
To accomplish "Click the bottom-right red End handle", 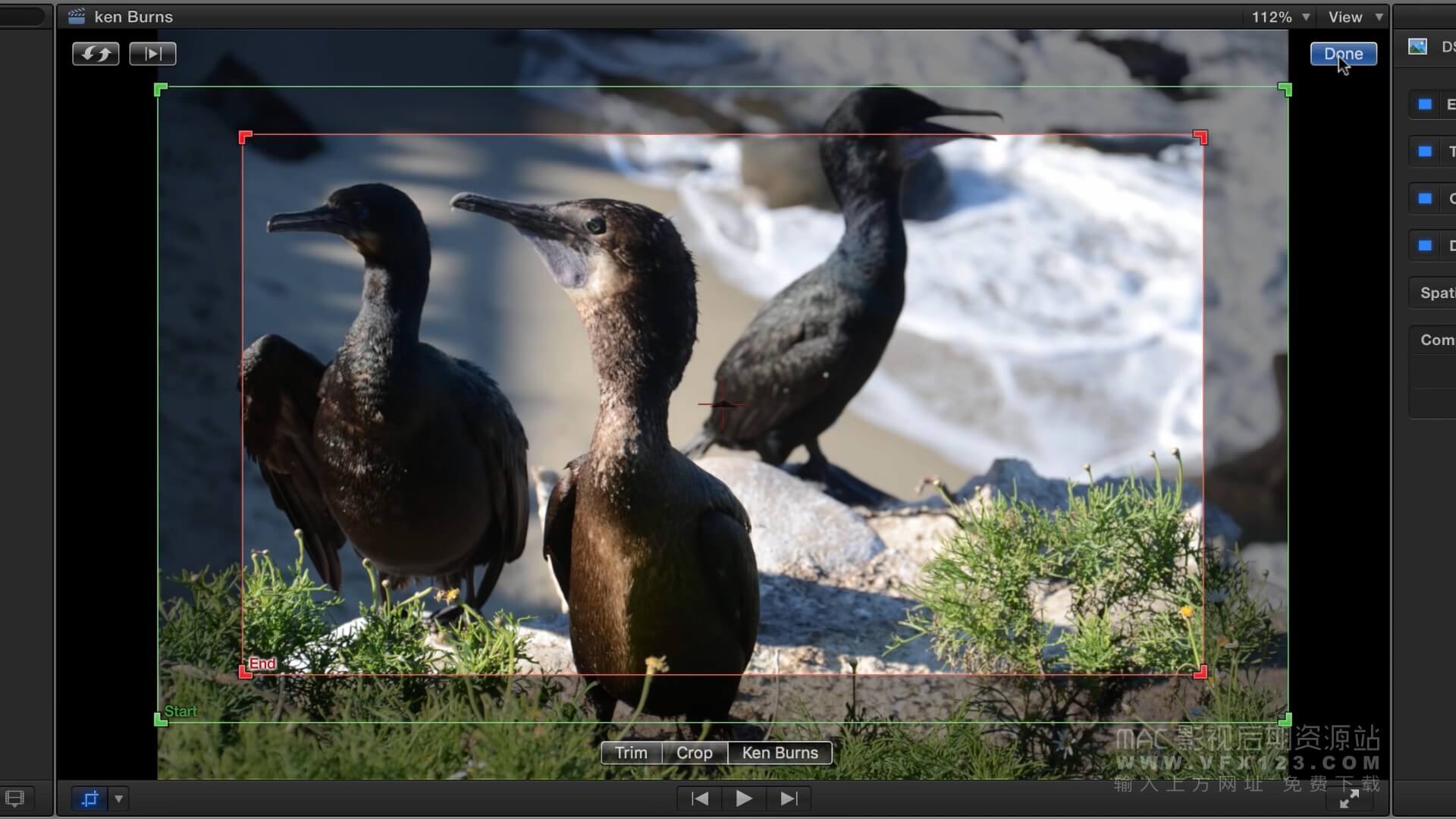I will point(1200,672).
